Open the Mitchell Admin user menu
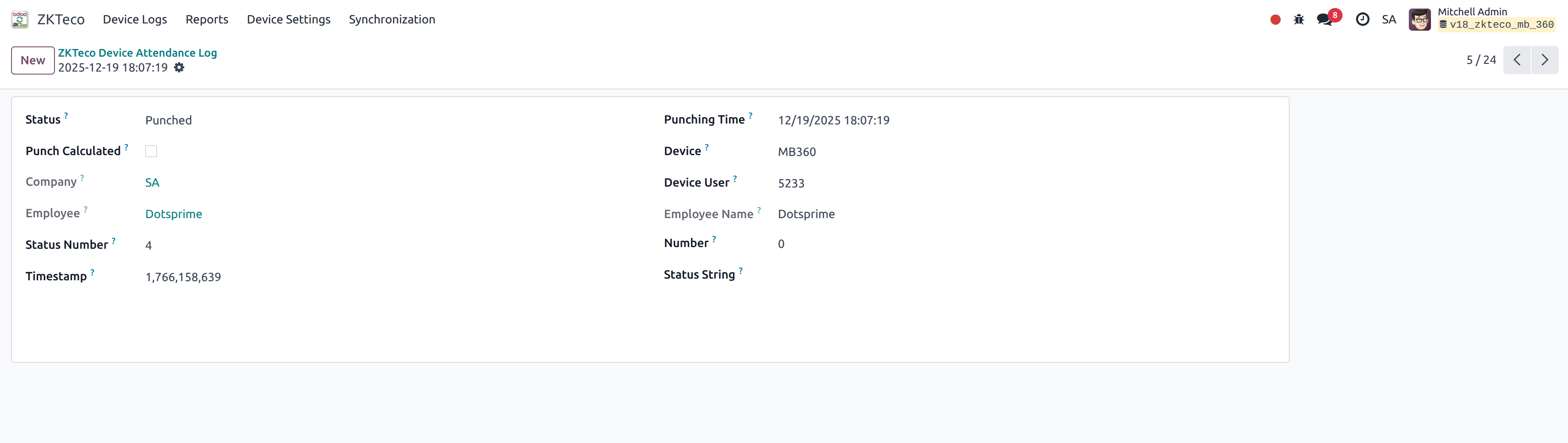 (1420, 19)
